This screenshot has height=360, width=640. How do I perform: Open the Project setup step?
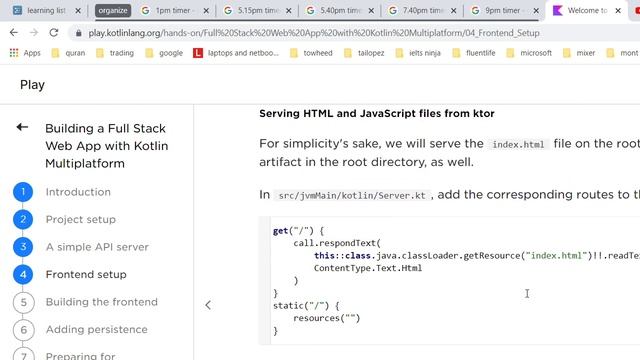click(81, 220)
